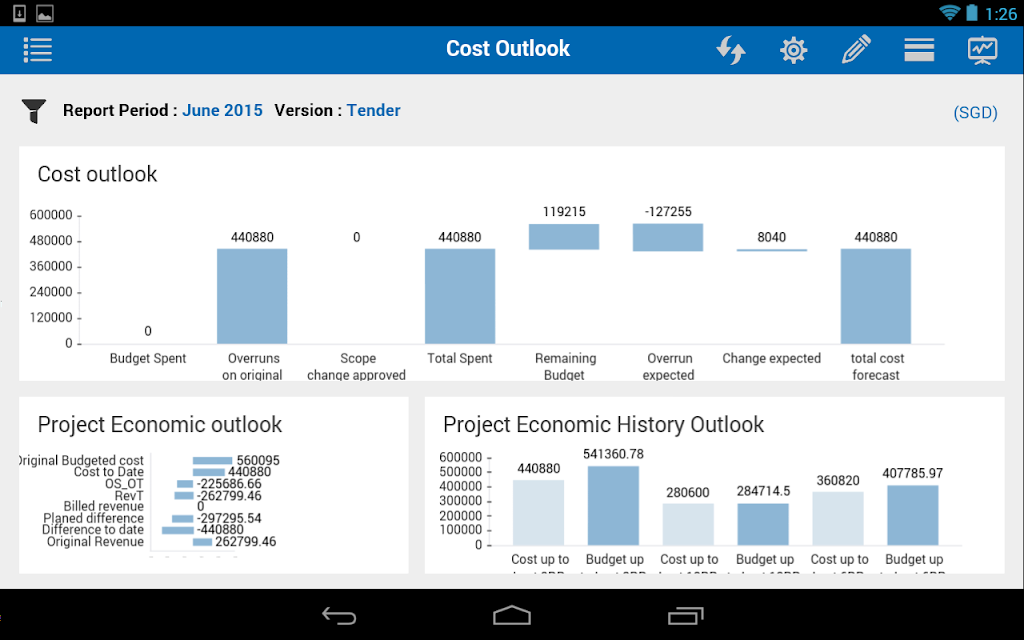Open the stacked bars layout icon

[919, 50]
